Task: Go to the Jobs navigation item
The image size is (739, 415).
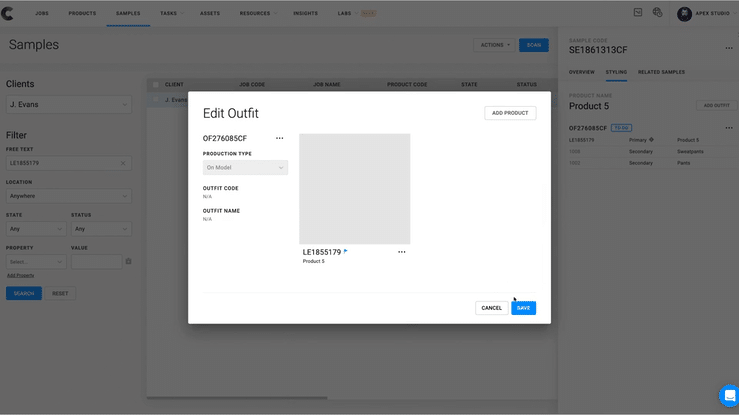Action: (x=42, y=13)
